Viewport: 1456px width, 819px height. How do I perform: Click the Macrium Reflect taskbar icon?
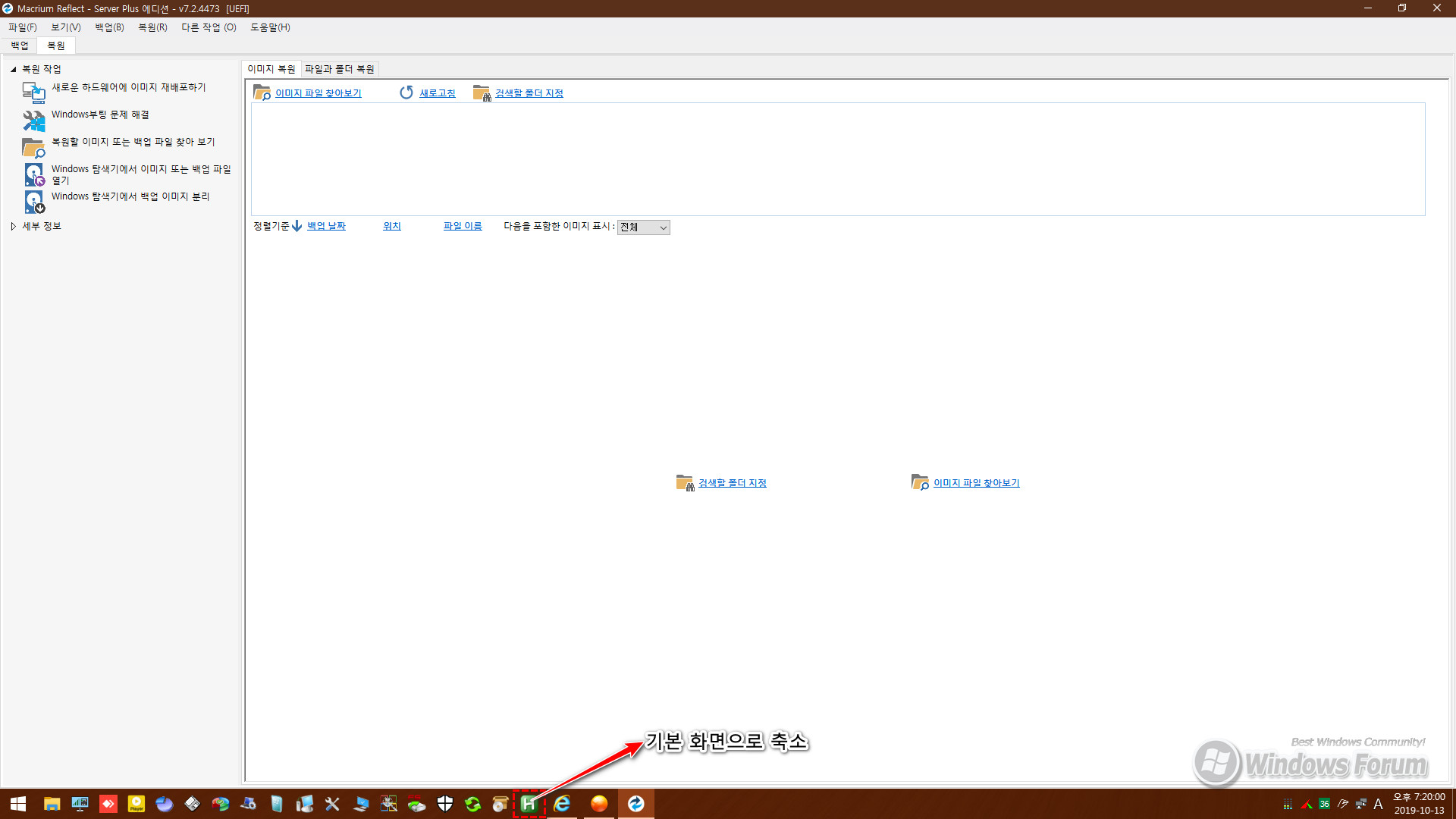coord(635,804)
